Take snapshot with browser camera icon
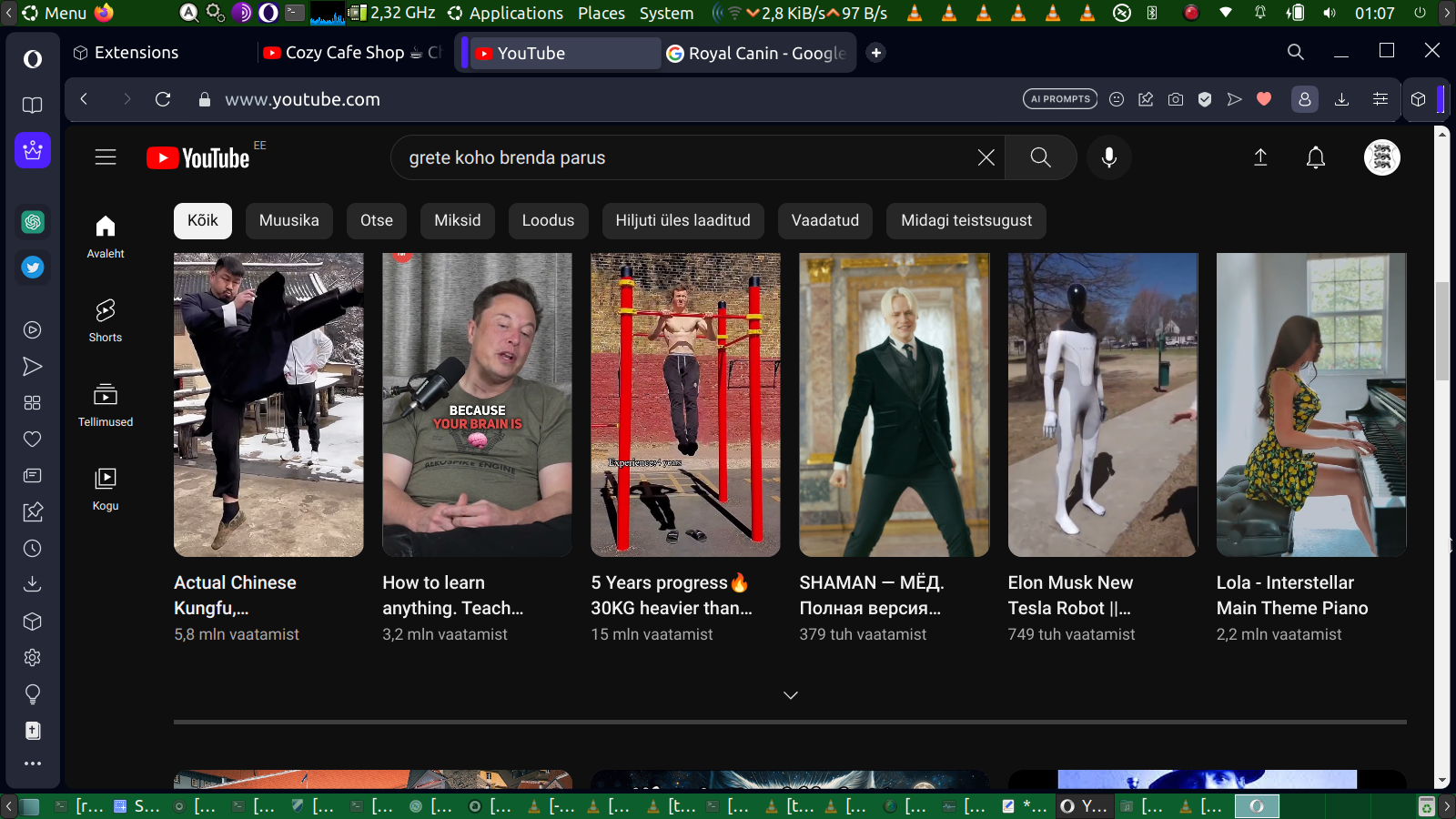The width and height of the screenshot is (1456, 819). (1176, 99)
